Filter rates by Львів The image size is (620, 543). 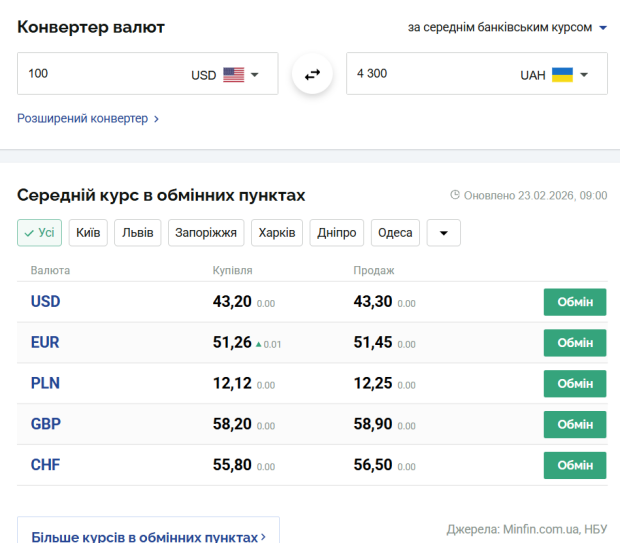(x=138, y=233)
